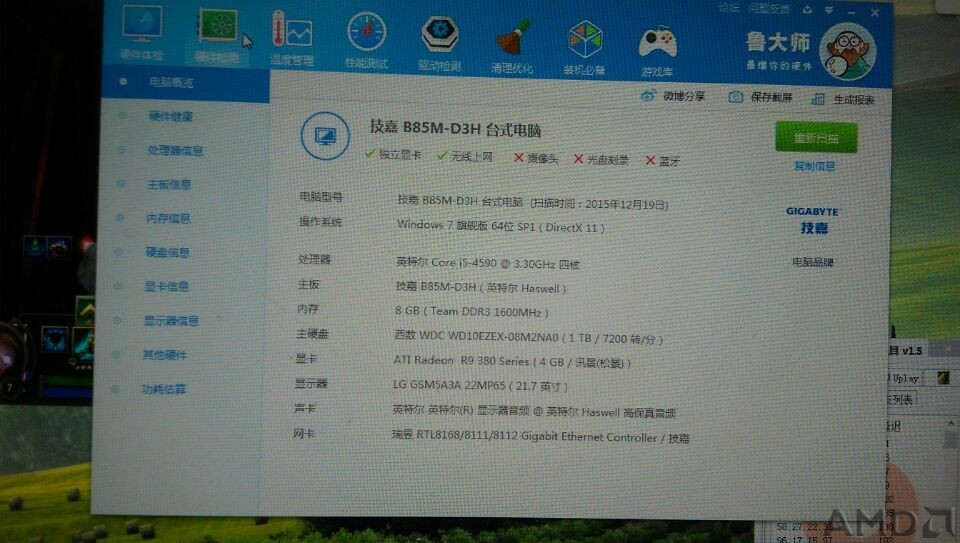The width and height of the screenshot is (960, 543).
Task: Click the 无线上网 check indicator
Action: pos(465,156)
